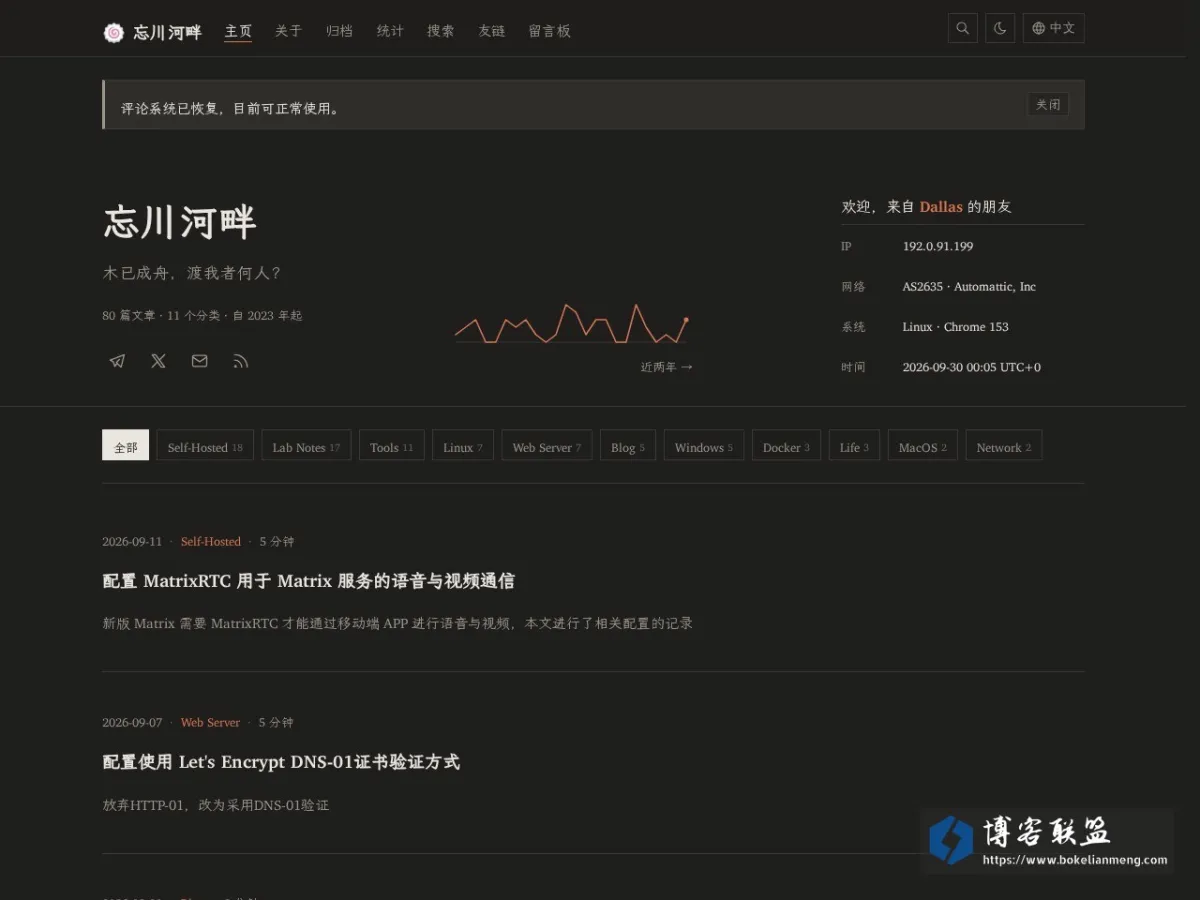1200x900 pixels.
Task: Open the 近两年 → link
Action: 667,367
